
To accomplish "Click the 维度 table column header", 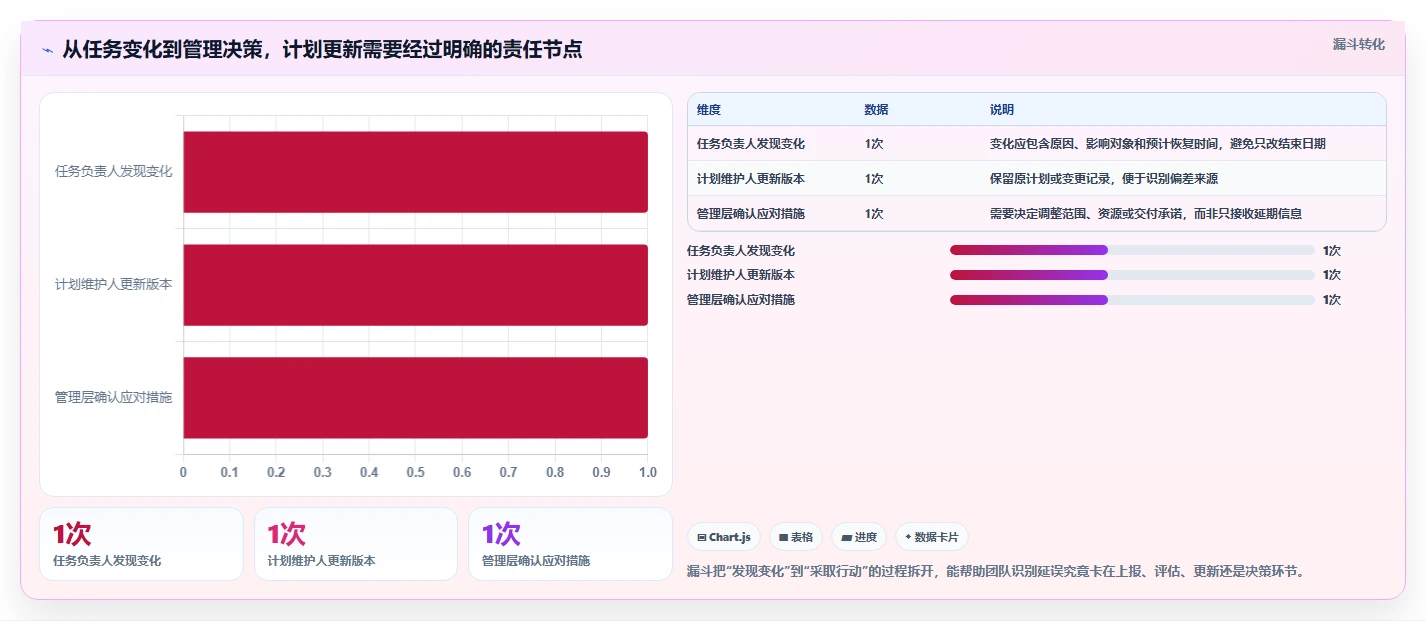I will tap(709, 110).
